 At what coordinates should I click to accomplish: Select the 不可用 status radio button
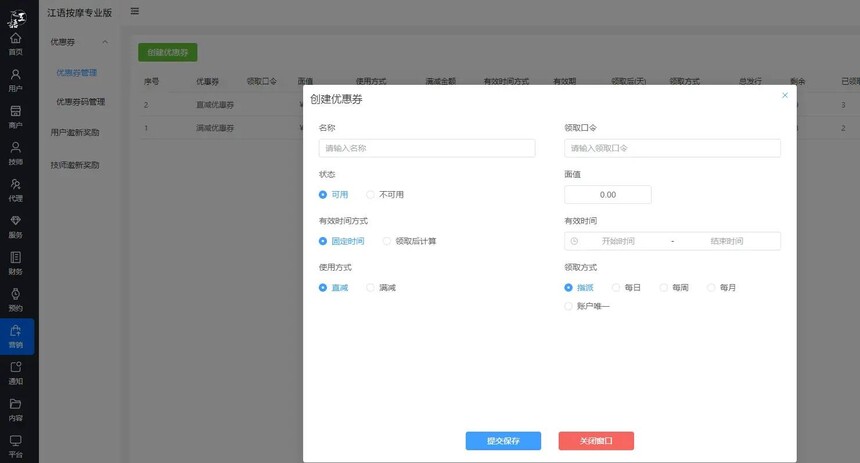371,195
